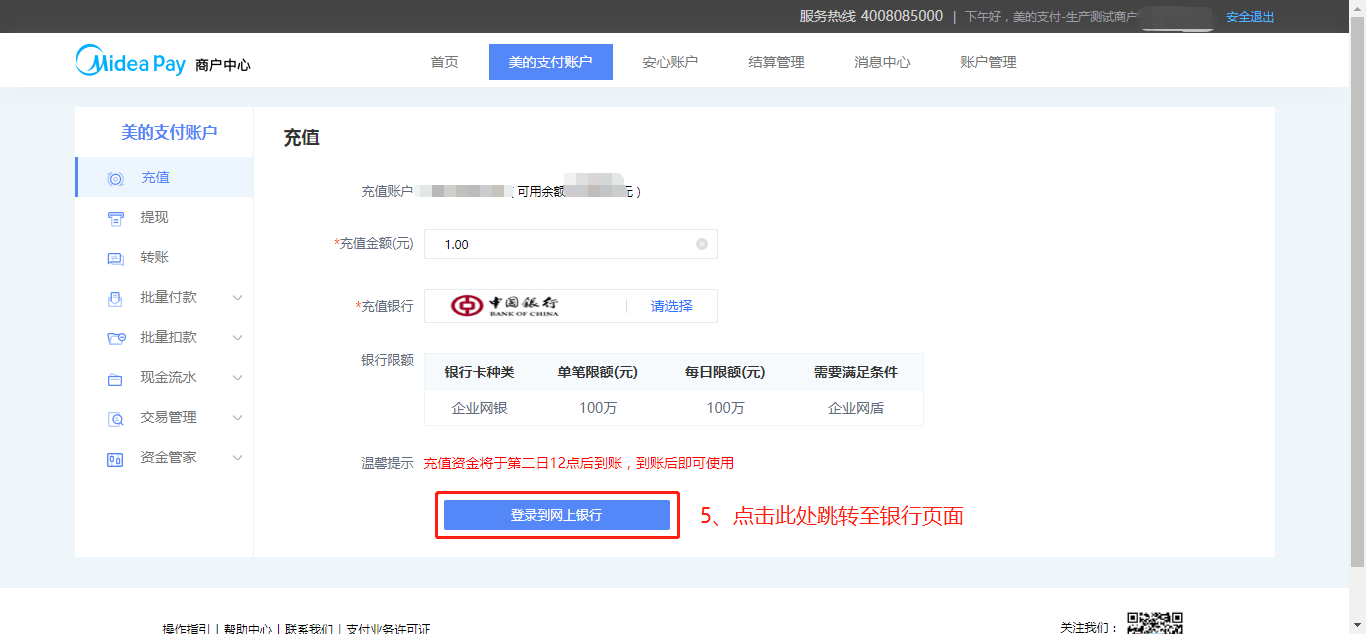Click the 批量付款 batch payment icon

pyautogui.click(x=116, y=299)
